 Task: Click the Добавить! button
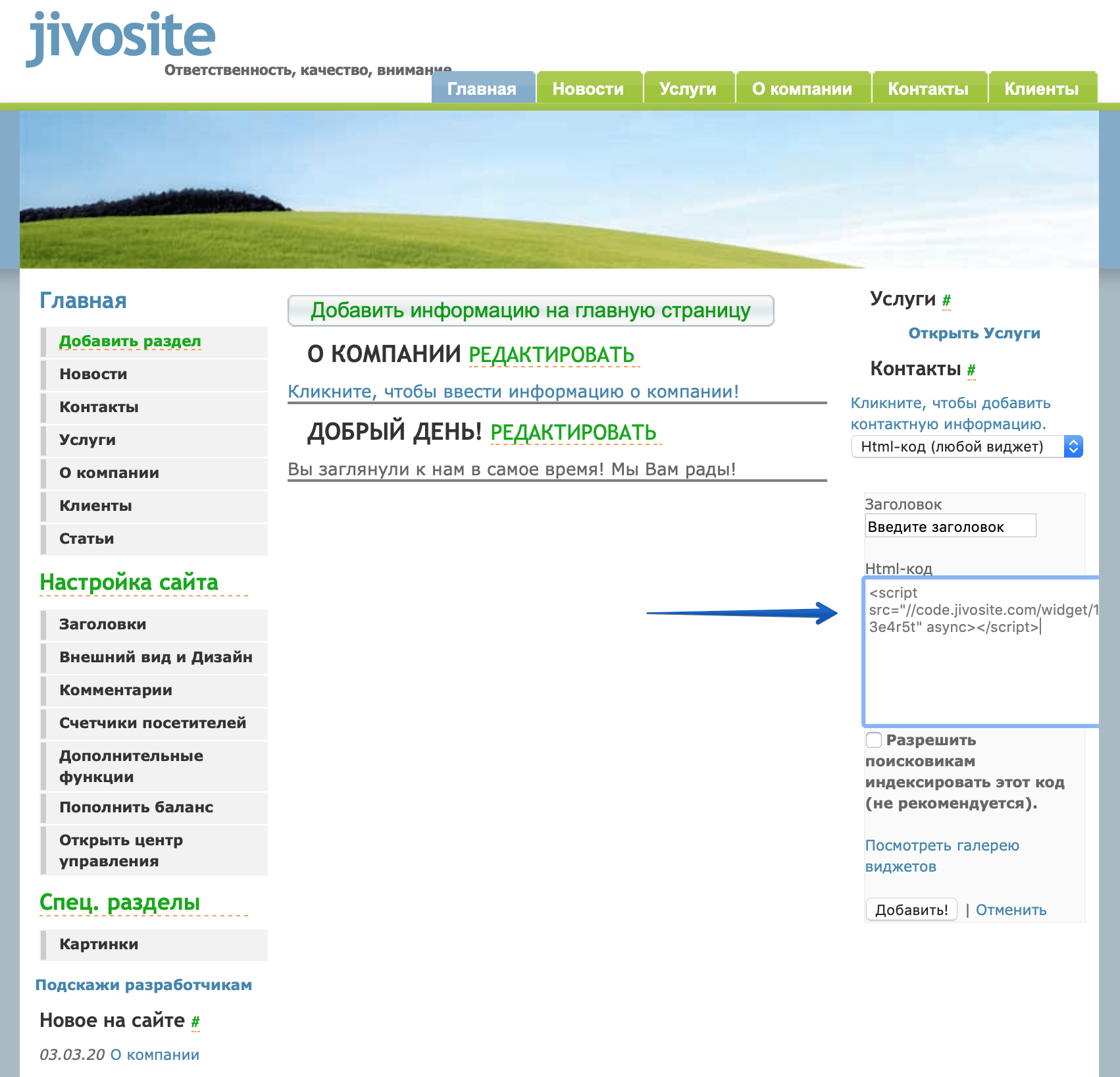tap(911, 910)
